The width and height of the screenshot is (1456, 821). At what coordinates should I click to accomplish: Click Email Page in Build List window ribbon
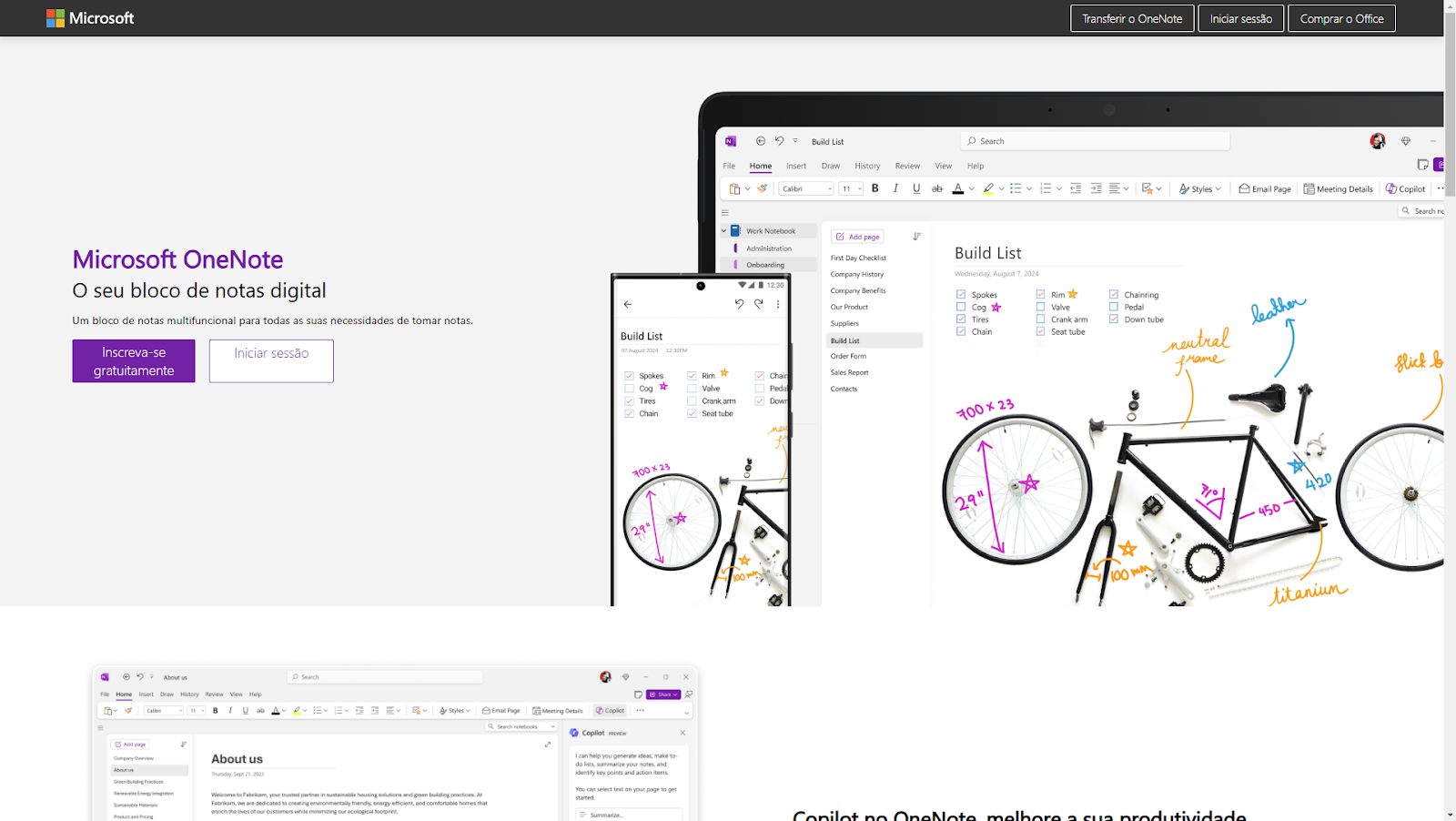pyautogui.click(x=1265, y=189)
